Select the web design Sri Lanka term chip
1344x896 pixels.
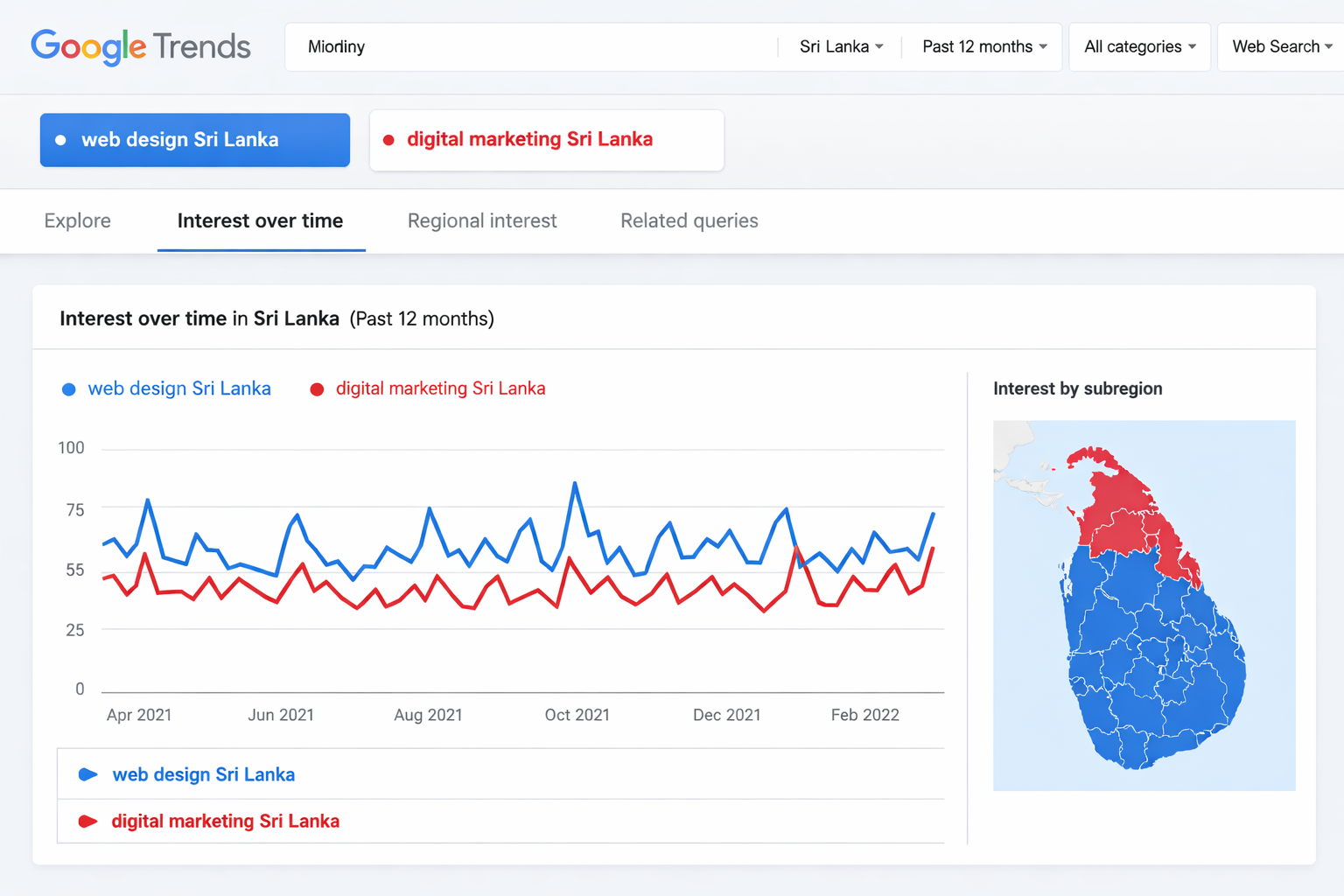click(x=195, y=140)
